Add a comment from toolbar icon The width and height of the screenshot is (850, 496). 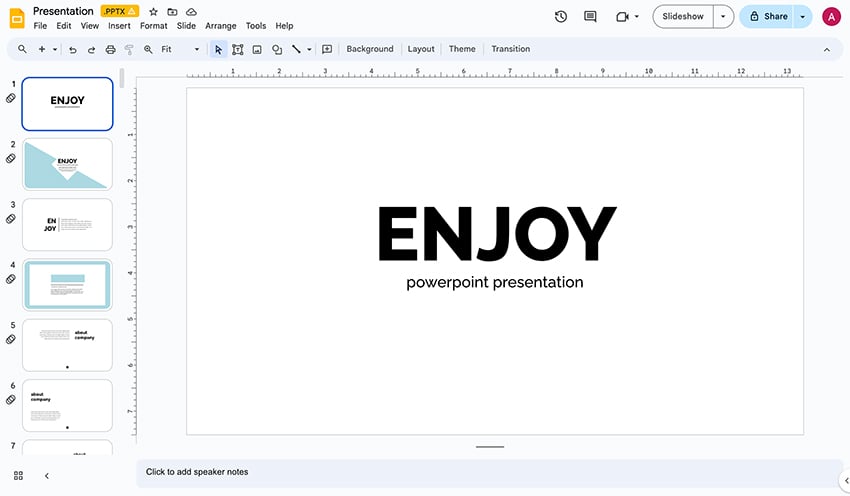click(327, 49)
